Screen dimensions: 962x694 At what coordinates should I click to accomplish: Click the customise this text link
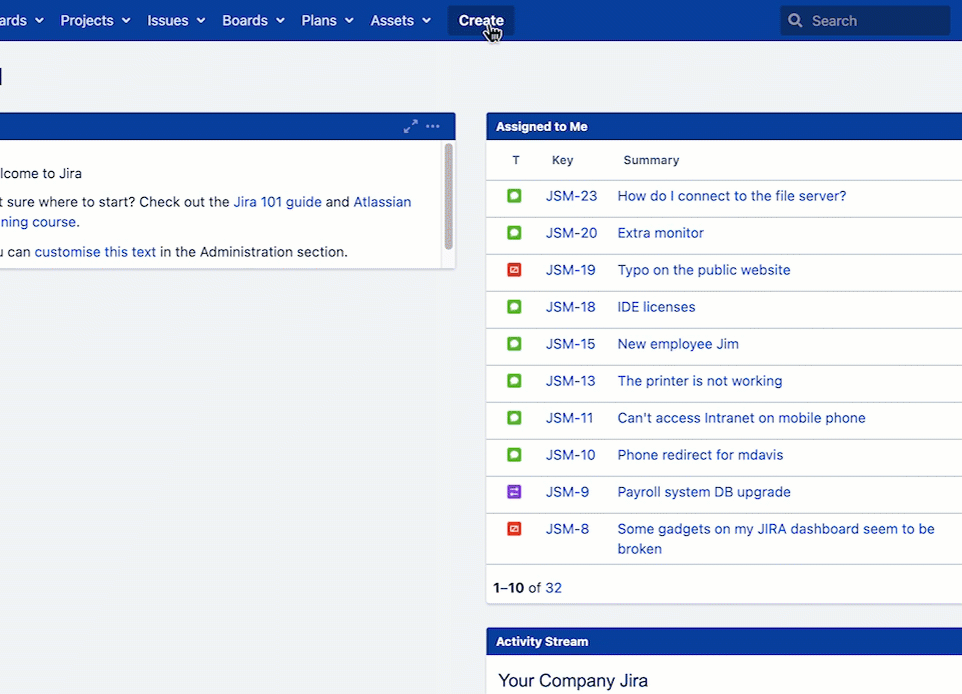click(x=95, y=252)
